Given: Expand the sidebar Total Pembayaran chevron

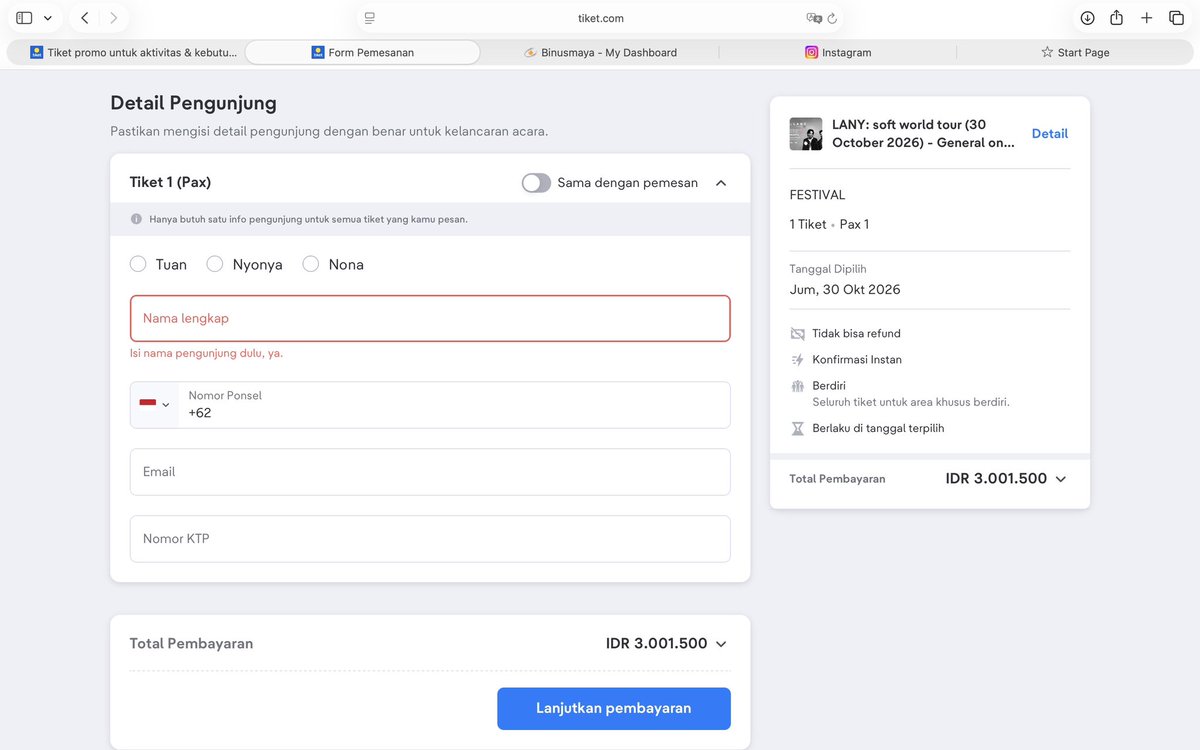Looking at the screenshot, I should pyautogui.click(x=1061, y=479).
